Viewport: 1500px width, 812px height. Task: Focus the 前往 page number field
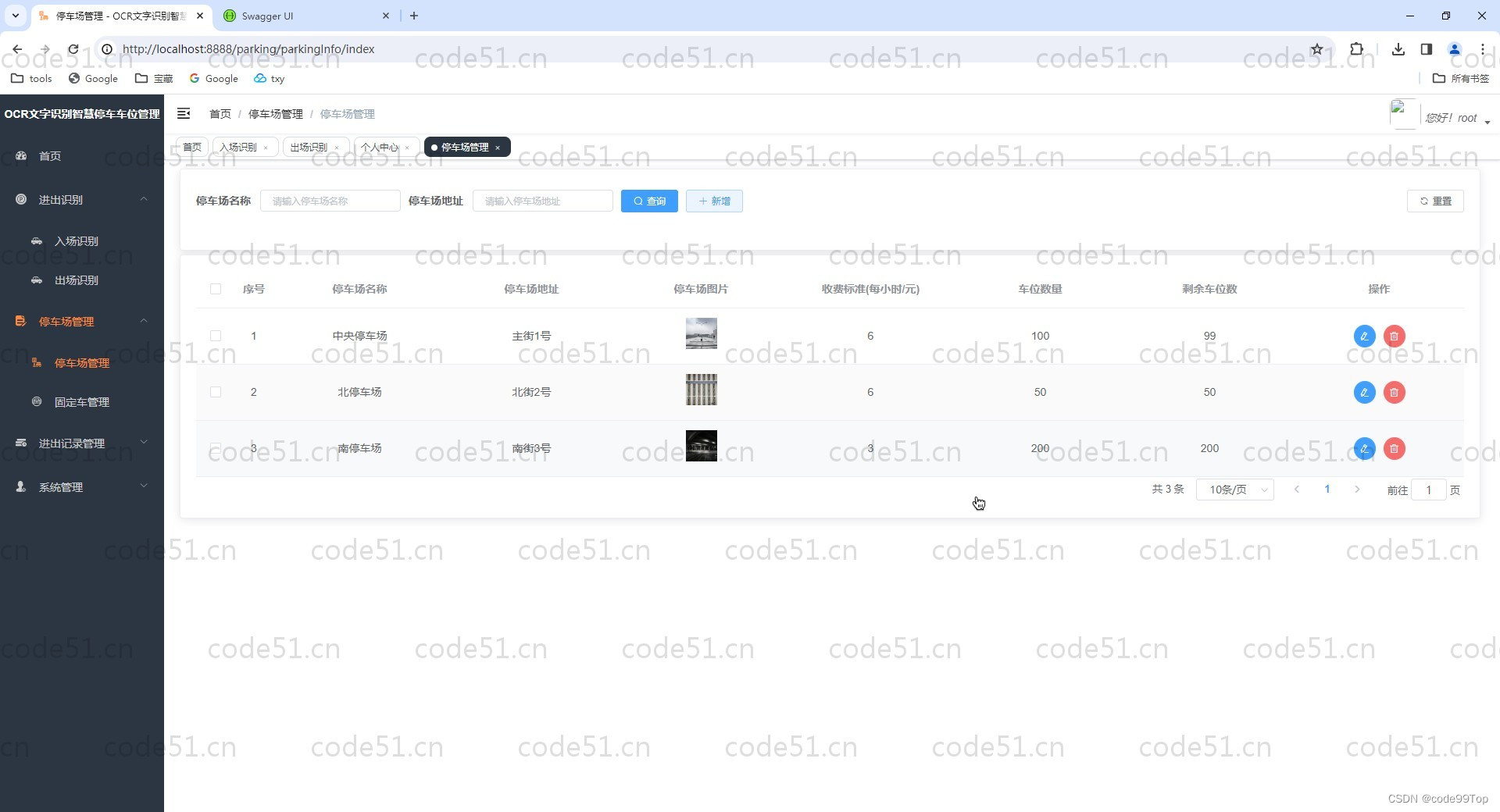point(1429,490)
